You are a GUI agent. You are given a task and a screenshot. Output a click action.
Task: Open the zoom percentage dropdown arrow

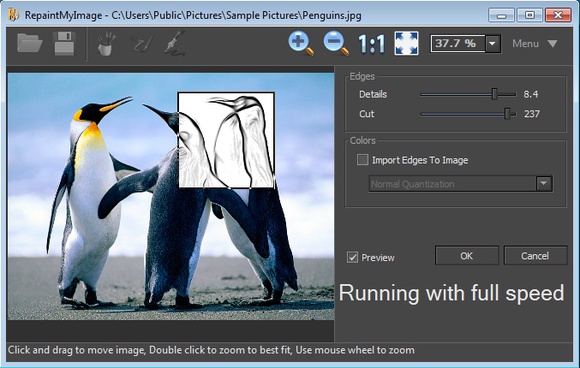point(492,44)
